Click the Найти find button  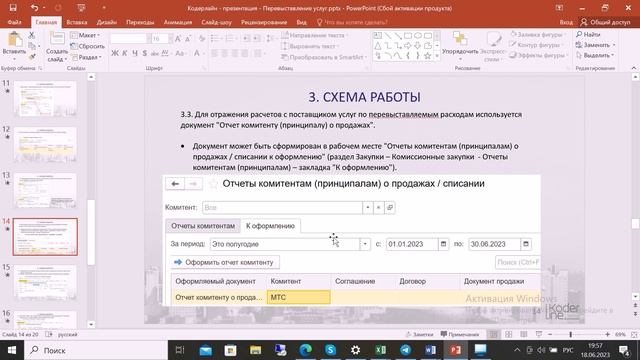(x=588, y=34)
